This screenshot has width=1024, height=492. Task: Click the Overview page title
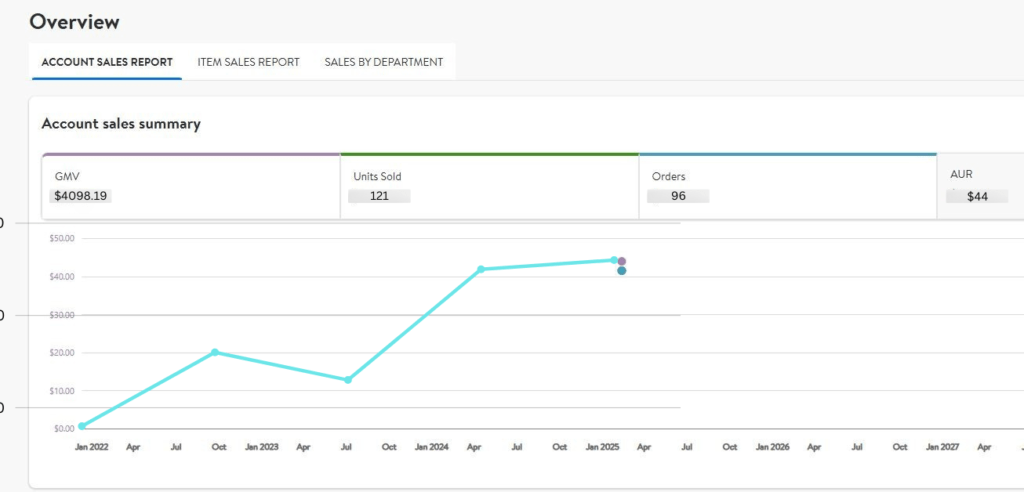coord(74,21)
